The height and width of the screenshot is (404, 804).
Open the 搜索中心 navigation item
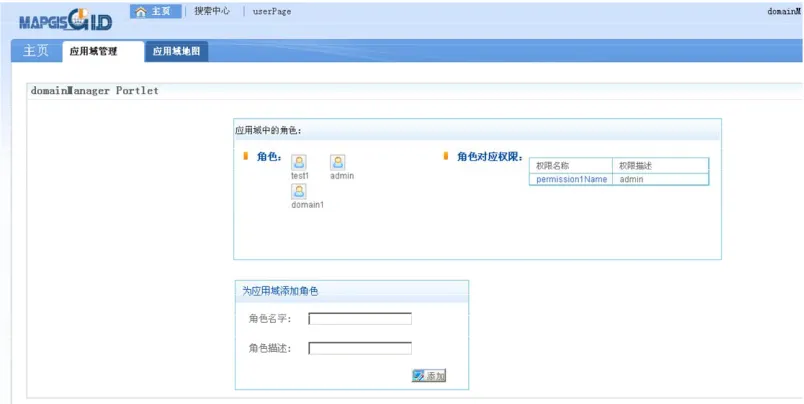click(212, 11)
